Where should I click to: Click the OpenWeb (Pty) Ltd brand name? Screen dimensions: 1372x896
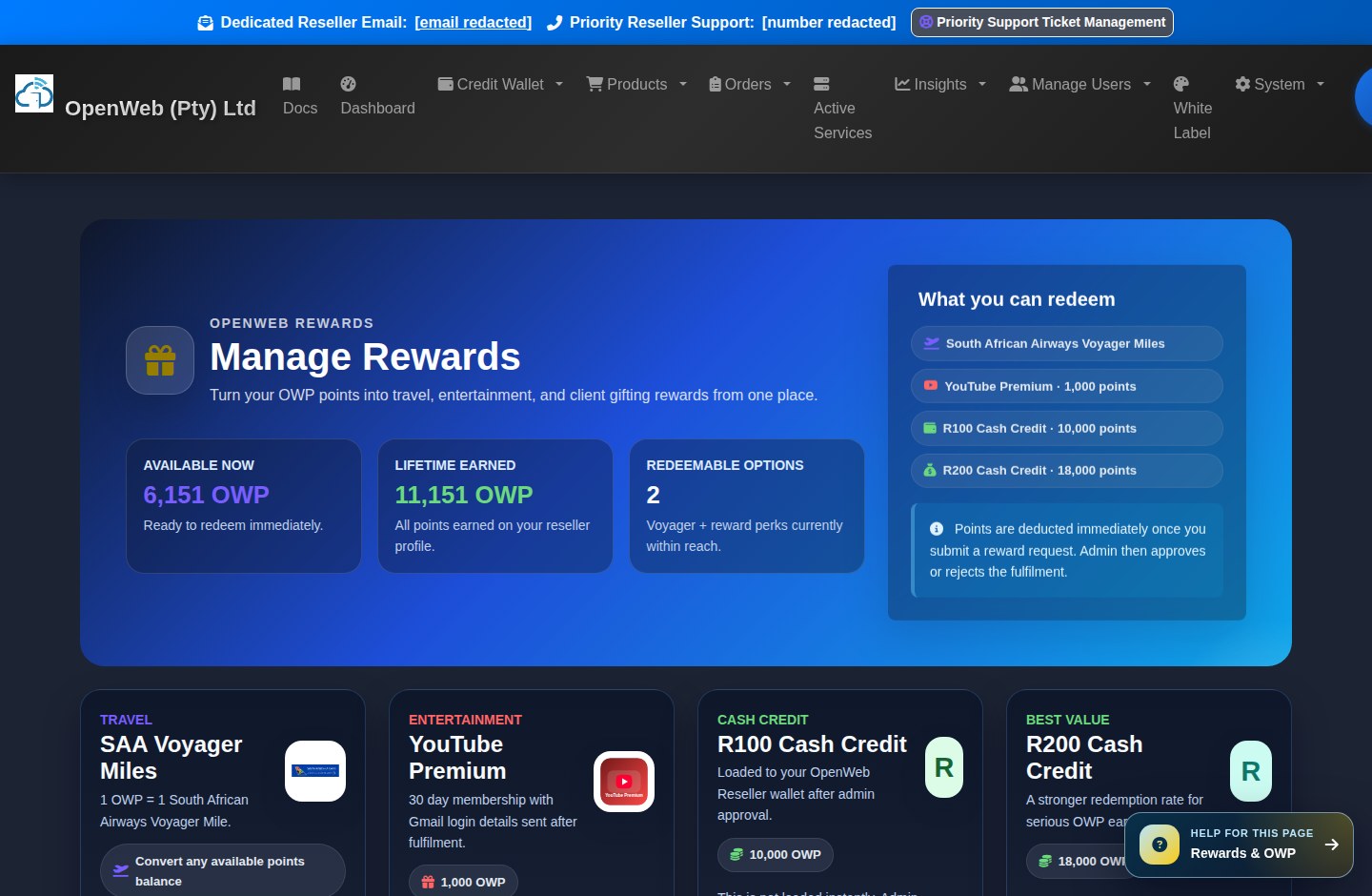pos(160,109)
